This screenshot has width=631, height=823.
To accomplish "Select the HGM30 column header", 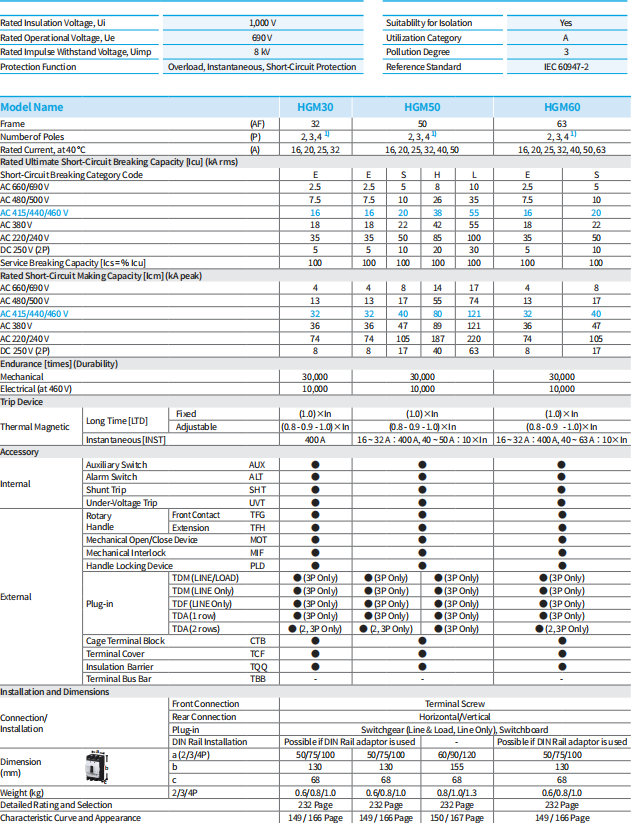I will click(x=315, y=106).
